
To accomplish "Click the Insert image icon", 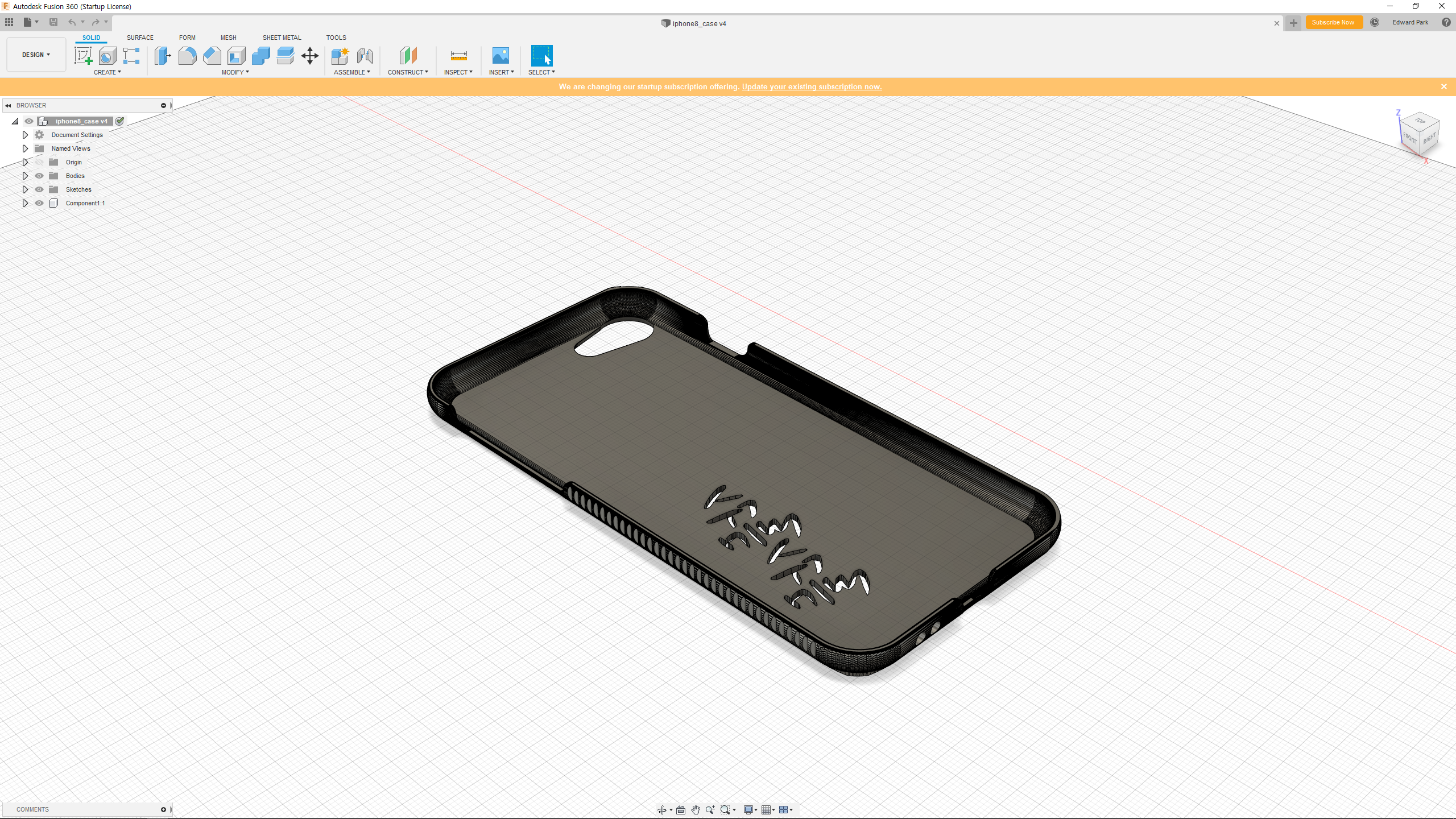I will (x=500, y=55).
